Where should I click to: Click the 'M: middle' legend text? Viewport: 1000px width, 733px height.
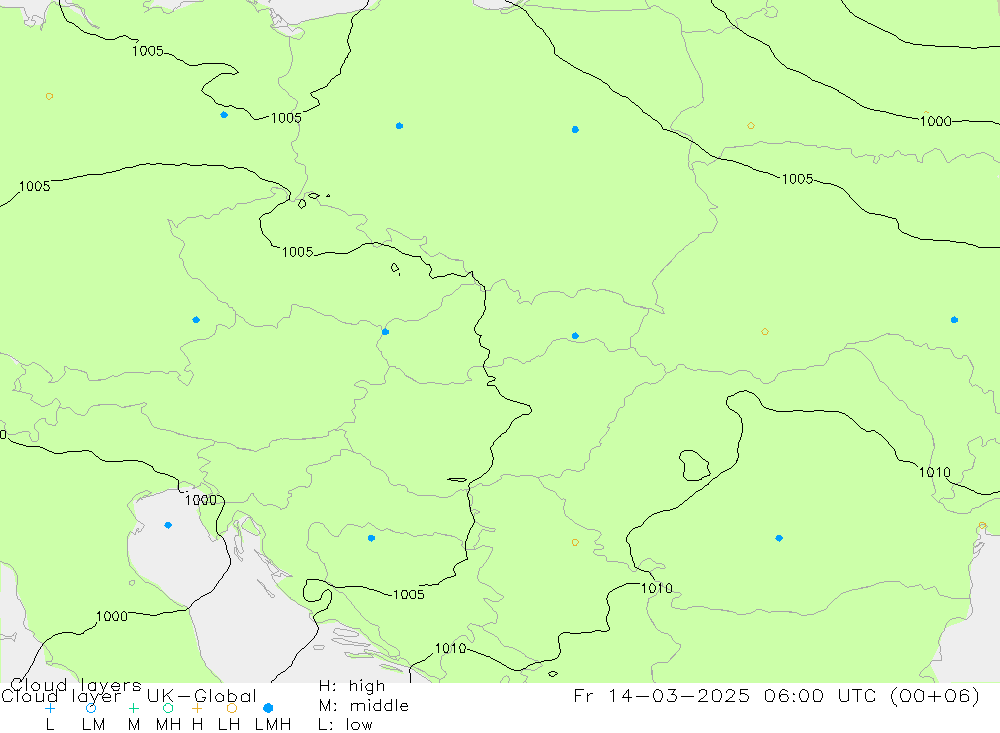(364, 706)
